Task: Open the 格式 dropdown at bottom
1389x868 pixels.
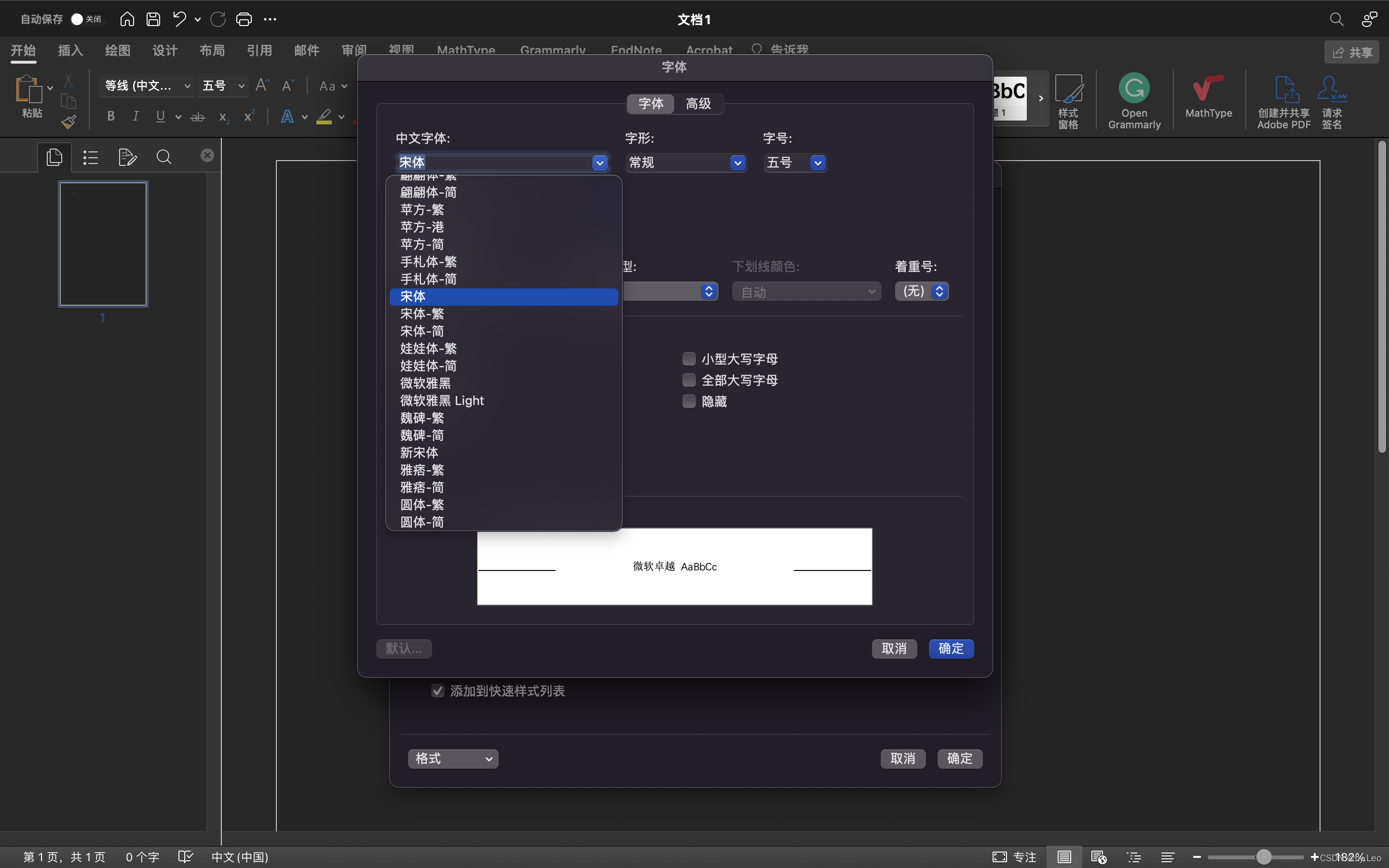Action: point(453,759)
